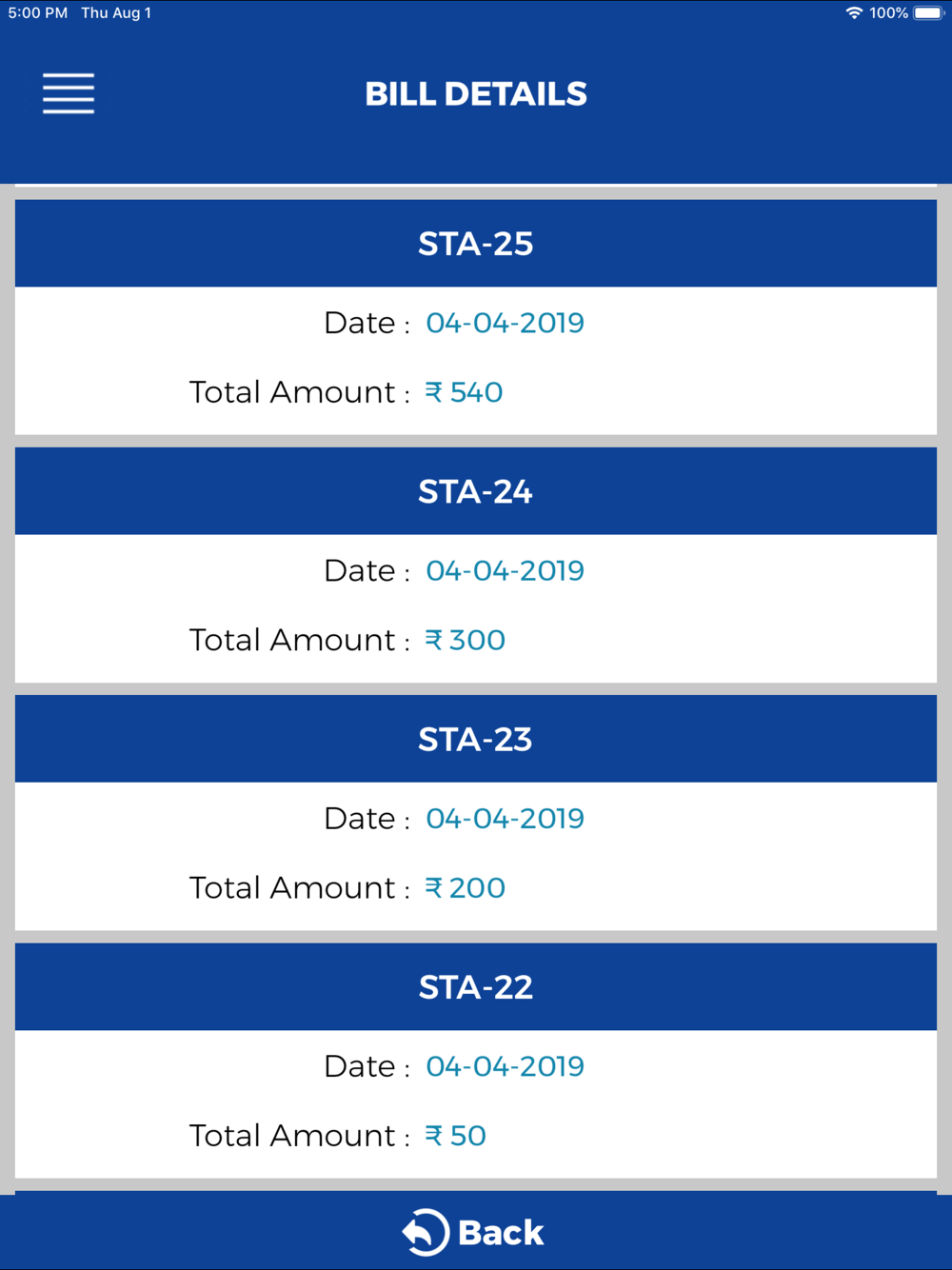Select the ₹ 200 total amount

point(465,887)
